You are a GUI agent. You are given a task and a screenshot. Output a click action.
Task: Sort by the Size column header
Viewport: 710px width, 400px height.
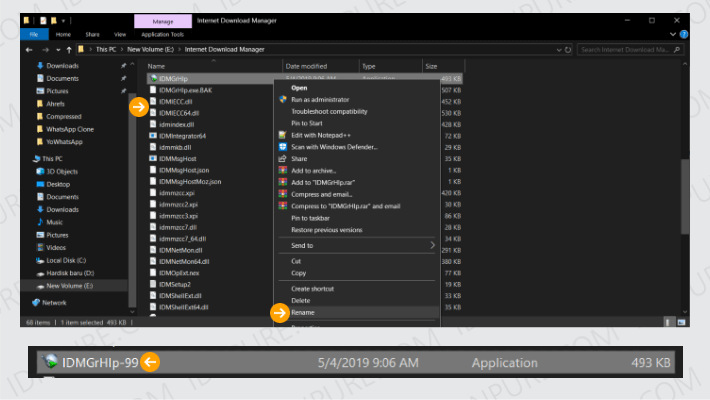click(431, 66)
